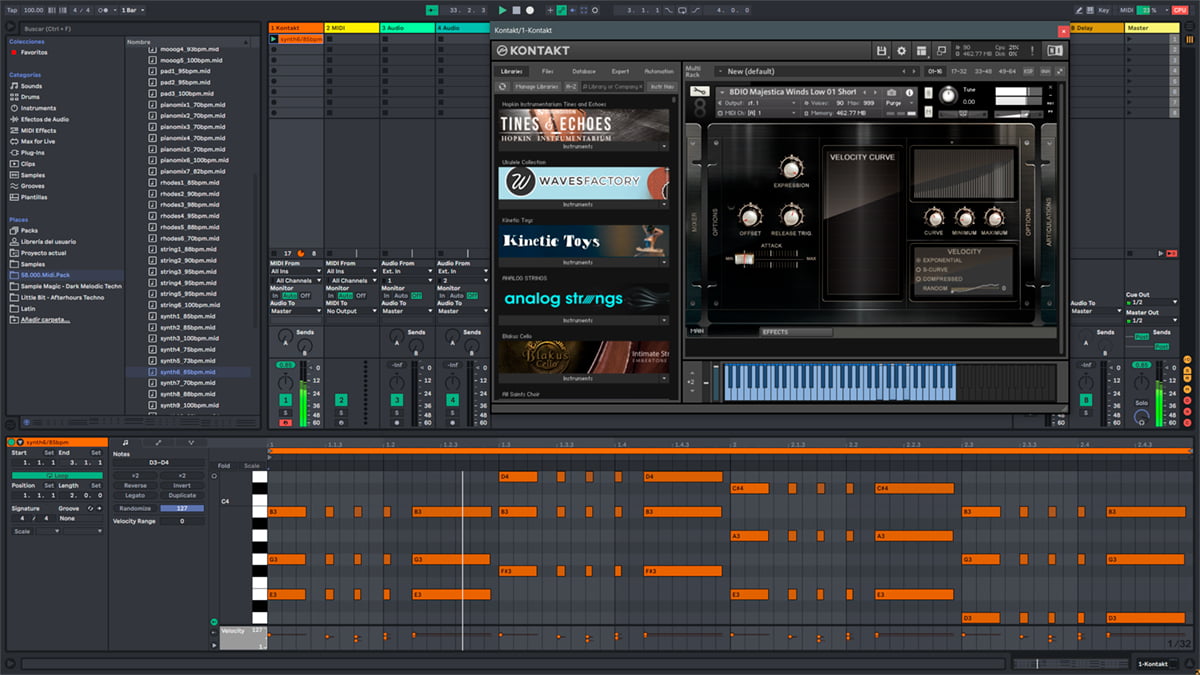Click the Expression knob in Kontakt

click(791, 166)
